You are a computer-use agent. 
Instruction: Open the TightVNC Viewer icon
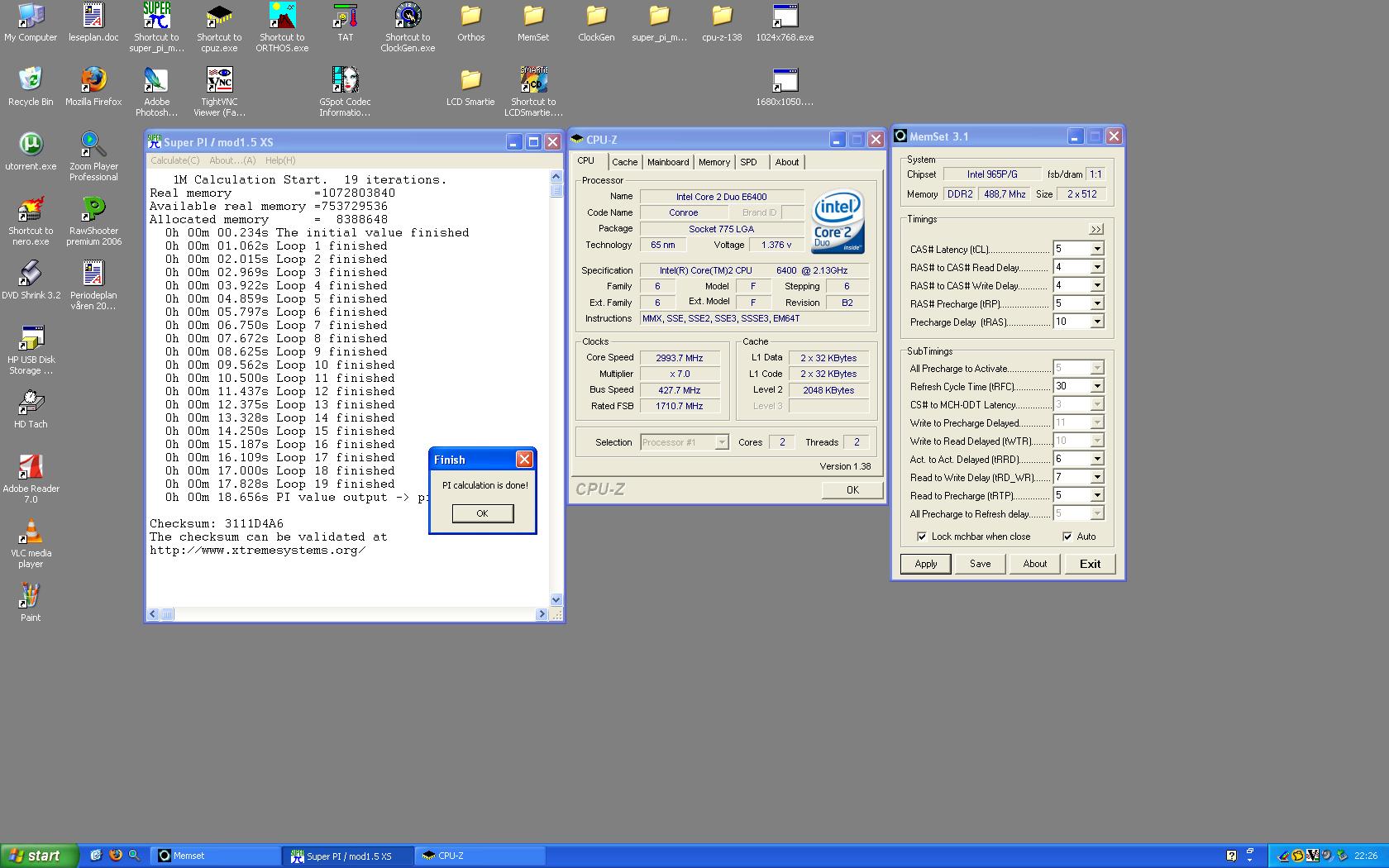coord(219,92)
